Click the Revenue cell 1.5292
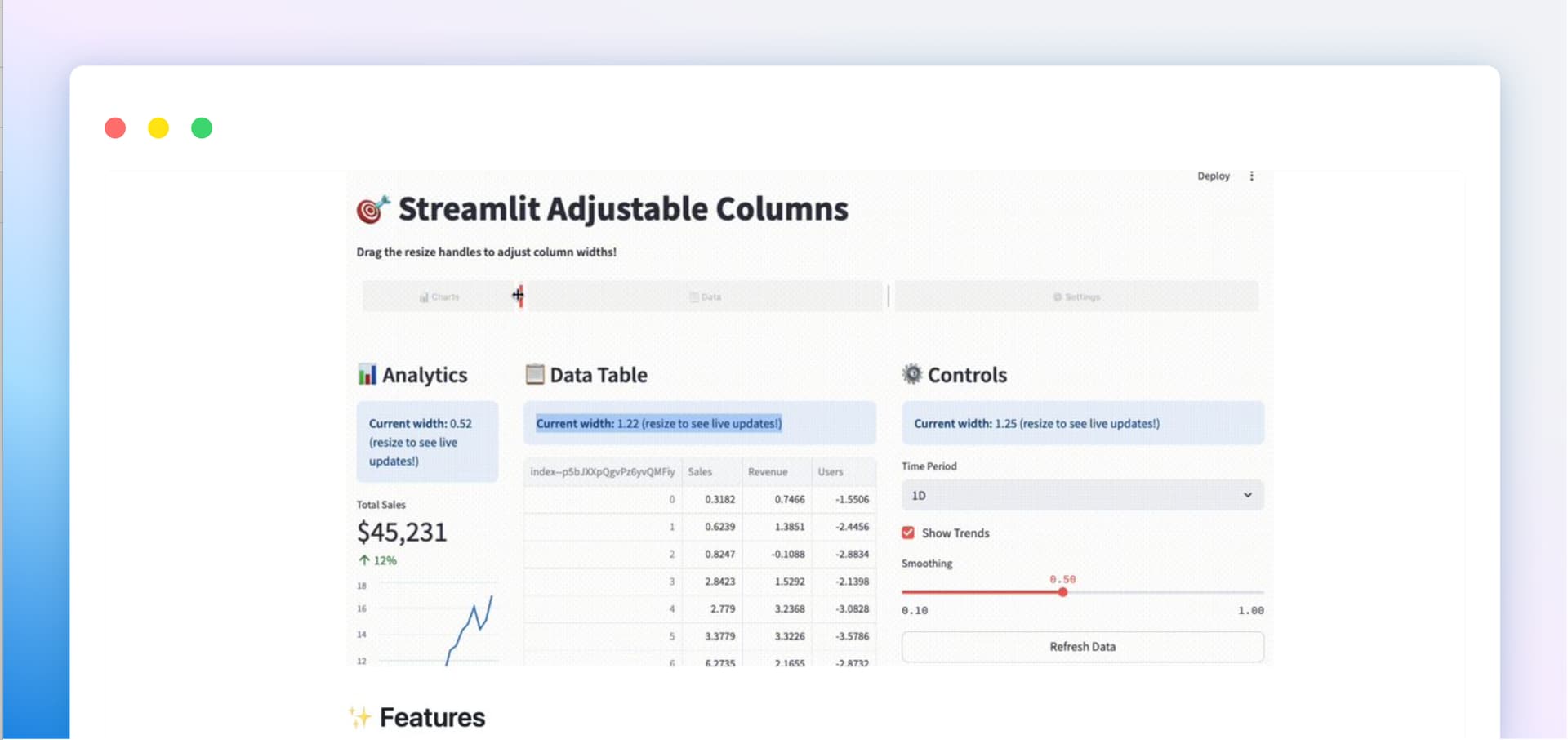Screen dimensions: 1568x740 (776, 582)
